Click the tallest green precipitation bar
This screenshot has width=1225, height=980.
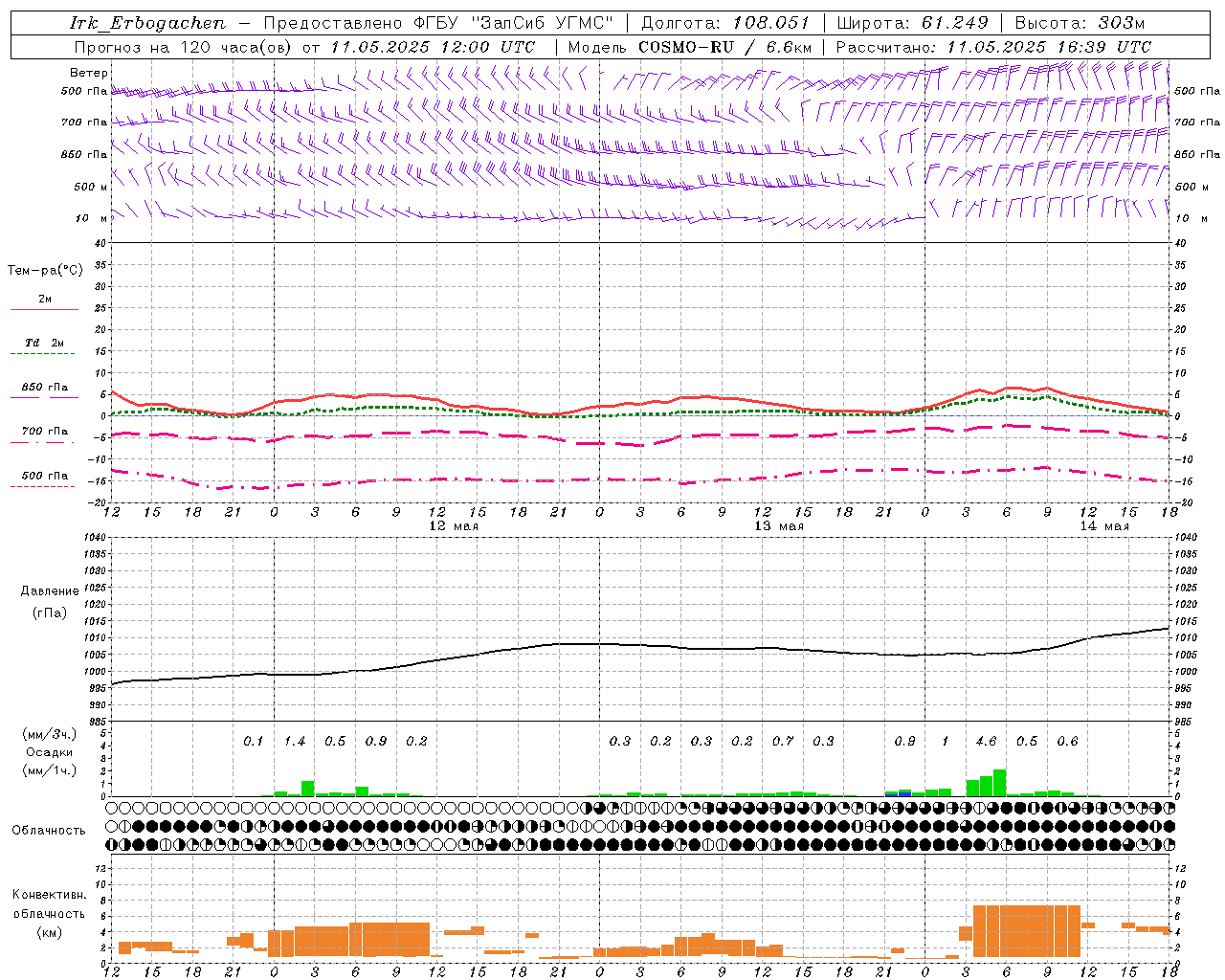point(999,783)
